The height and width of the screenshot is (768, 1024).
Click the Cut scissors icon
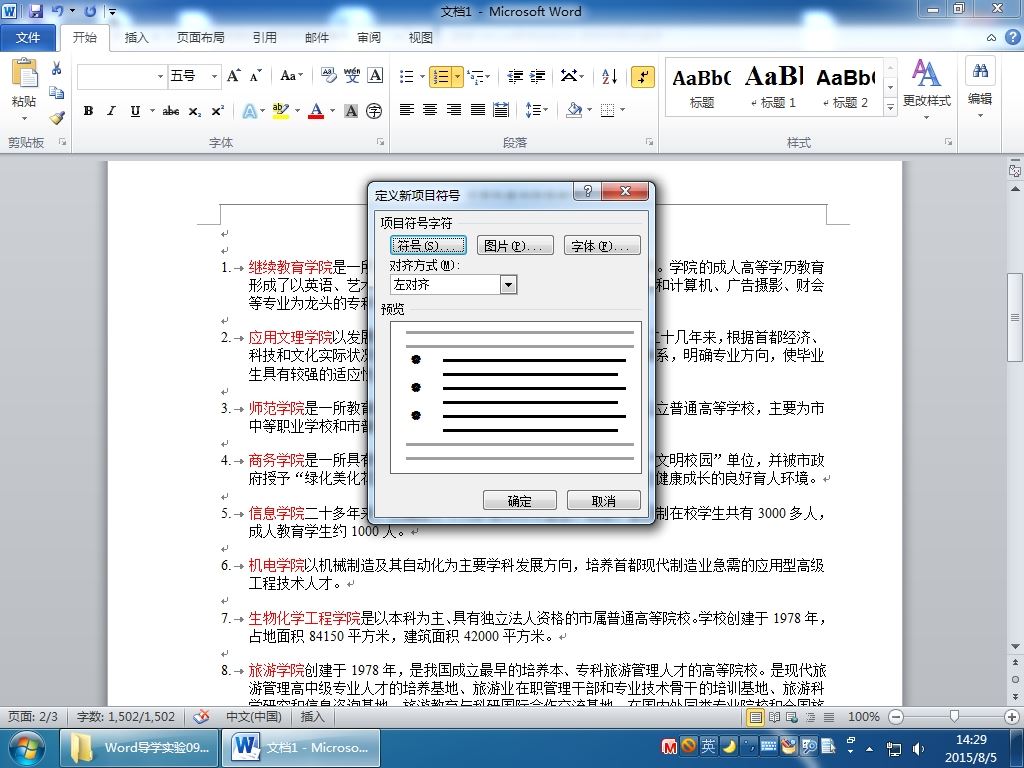point(56,69)
